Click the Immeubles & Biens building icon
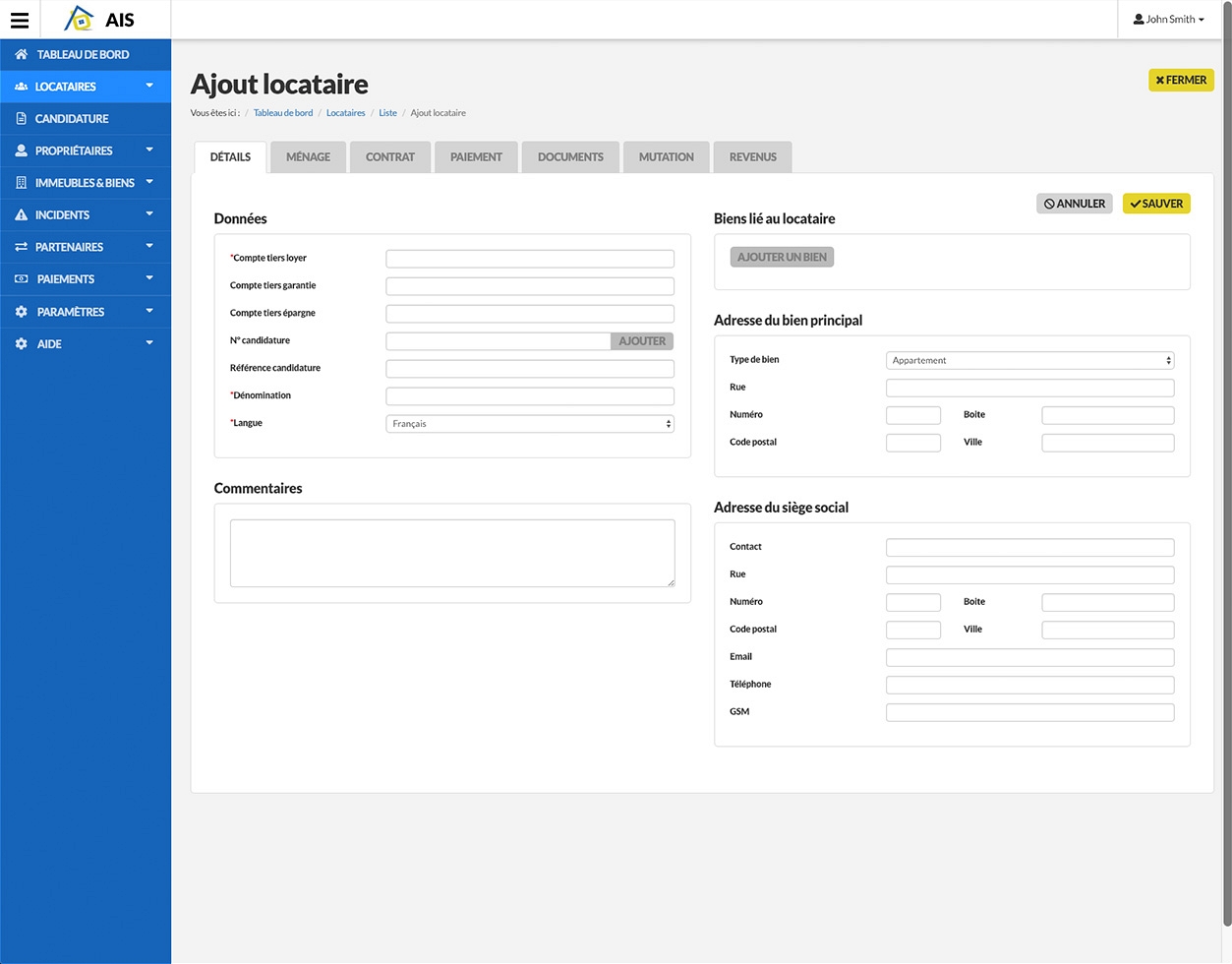 tap(21, 183)
